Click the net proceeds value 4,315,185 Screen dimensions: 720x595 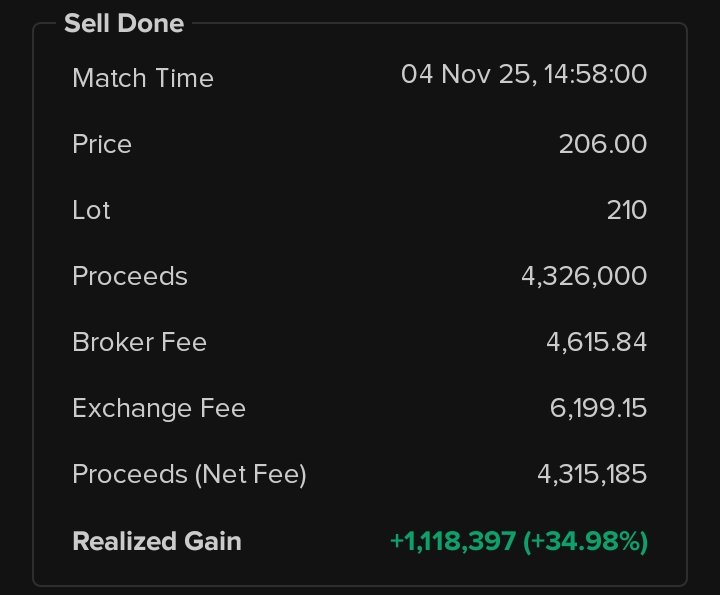click(592, 474)
